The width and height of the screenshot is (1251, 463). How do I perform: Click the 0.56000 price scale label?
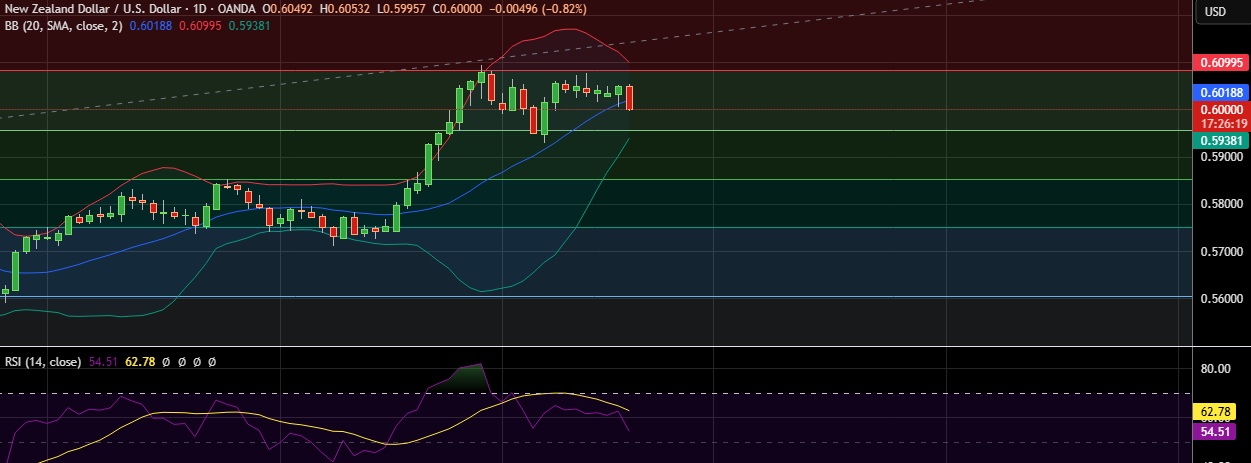[x=1221, y=299]
